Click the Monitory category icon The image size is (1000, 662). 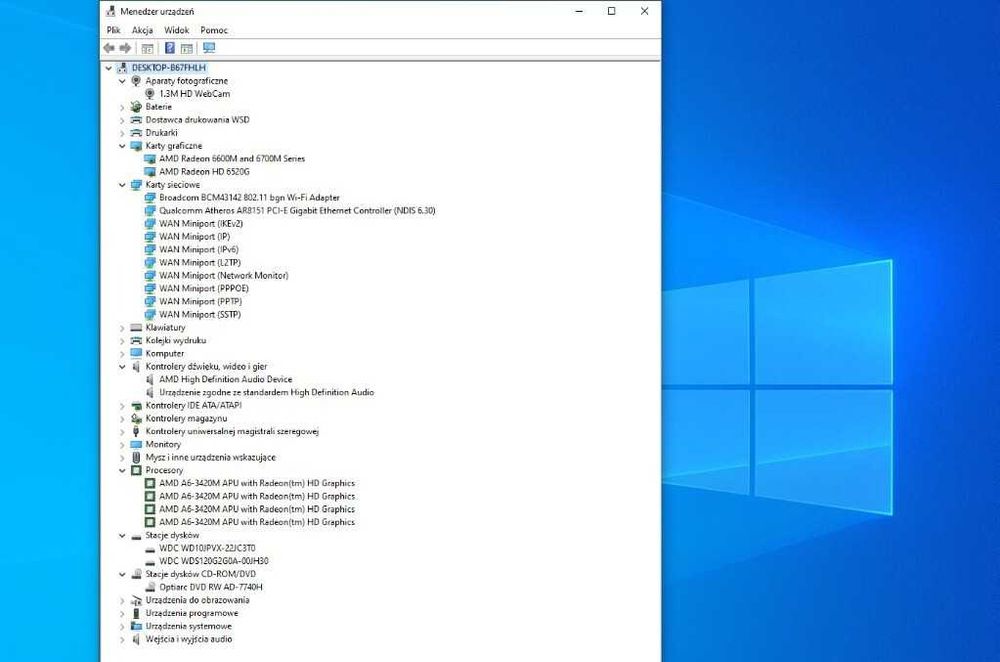pos(136,444)
